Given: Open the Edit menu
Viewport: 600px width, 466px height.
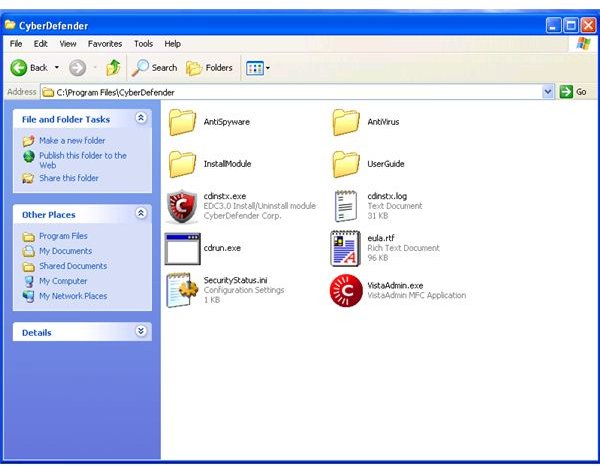Looking at the screenshot, I should [x=41, y=44].
